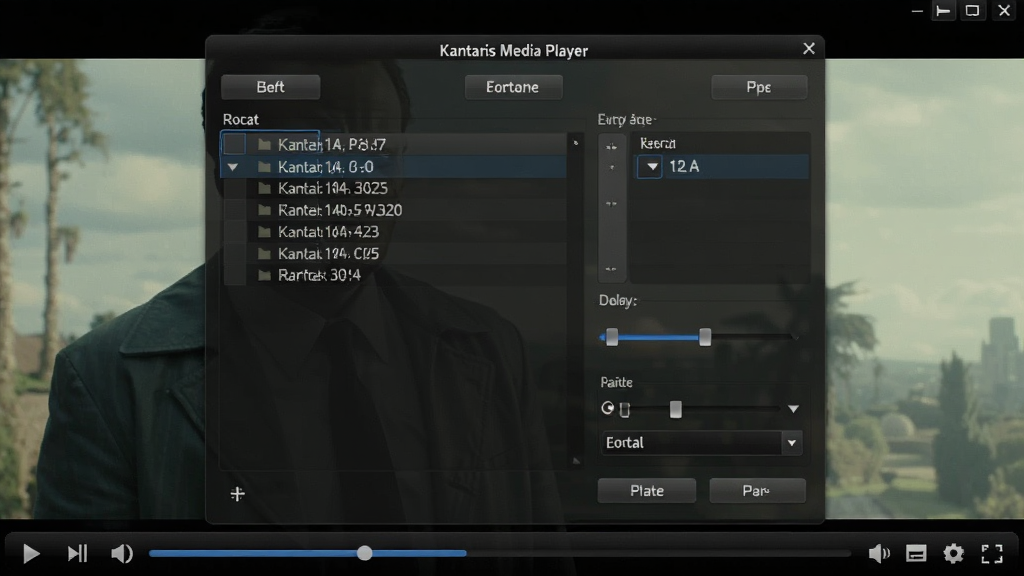The width and height of the screenshot is (1024, 576).
Task: Click the Par button
Action: click(757, 490)
